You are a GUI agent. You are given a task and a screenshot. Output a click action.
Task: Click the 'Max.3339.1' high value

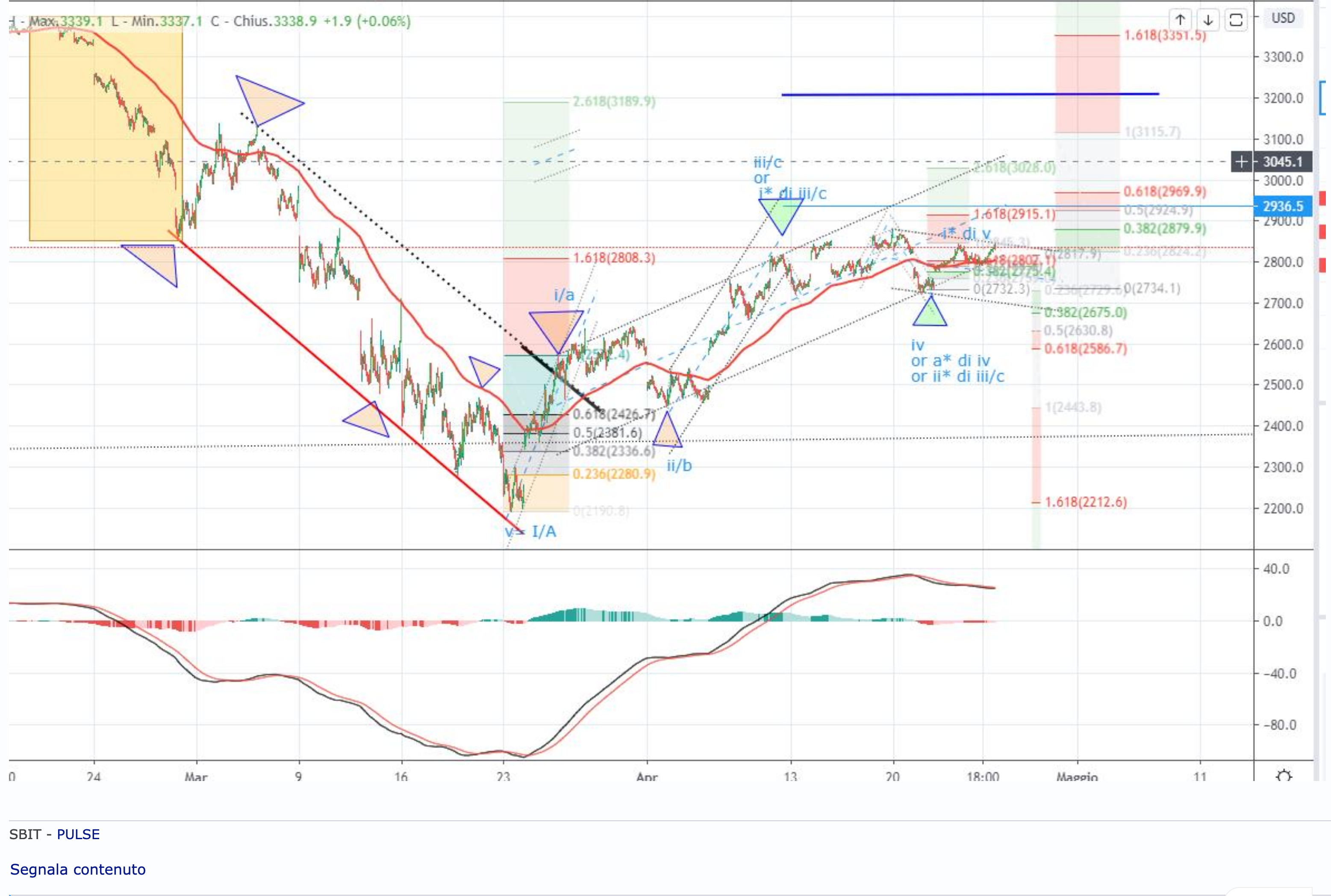point(66,21)
